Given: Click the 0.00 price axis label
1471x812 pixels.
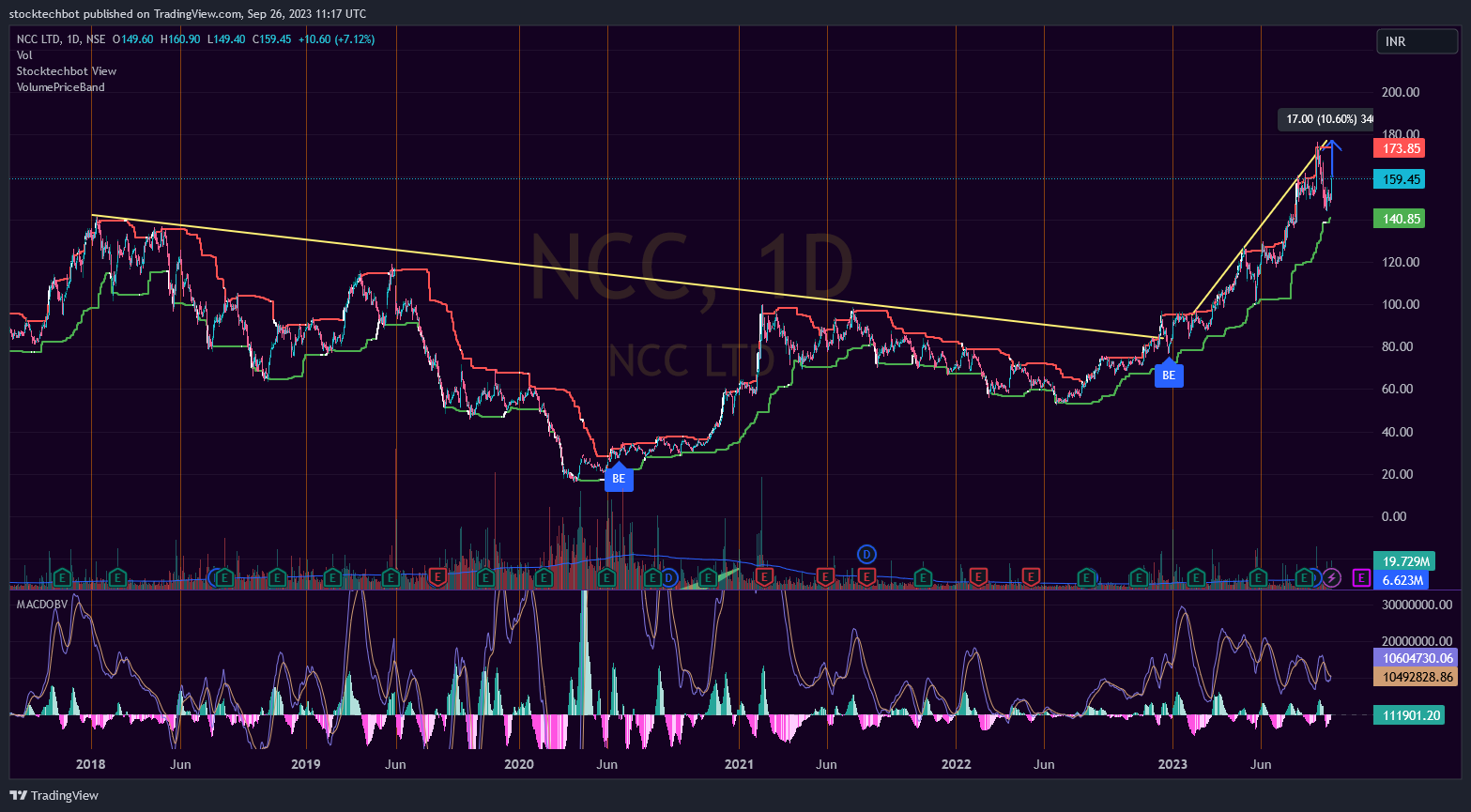Looking at the screenshot, I should (1394, 516).
